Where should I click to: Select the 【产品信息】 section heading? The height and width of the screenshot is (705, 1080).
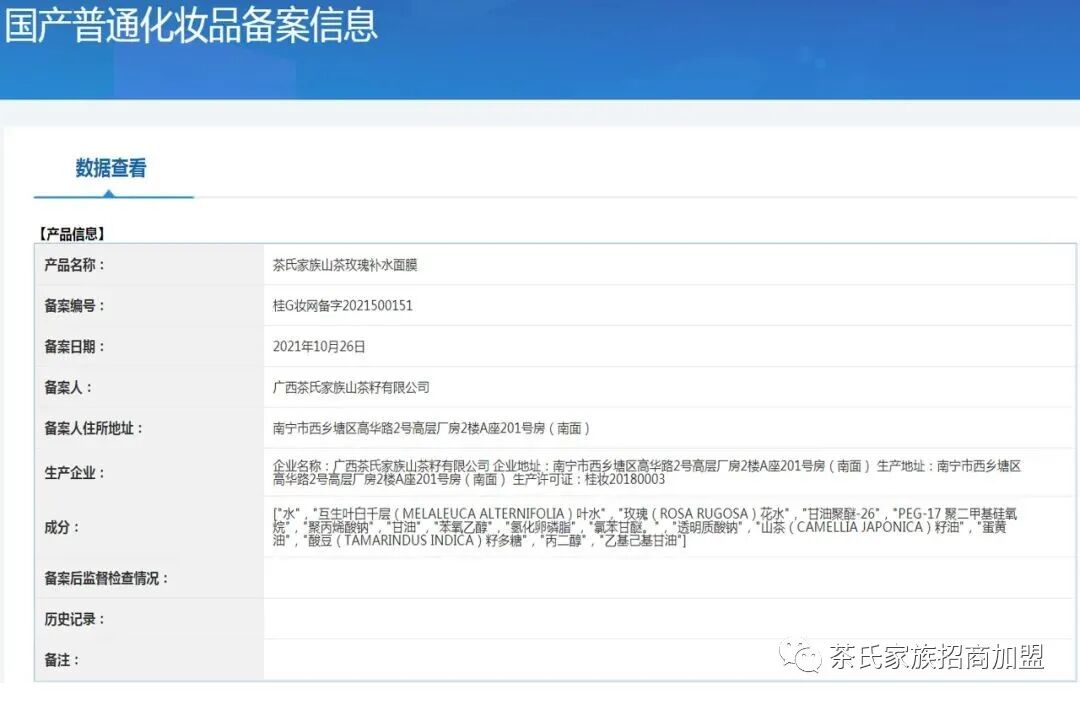click(x=72, y=234)
